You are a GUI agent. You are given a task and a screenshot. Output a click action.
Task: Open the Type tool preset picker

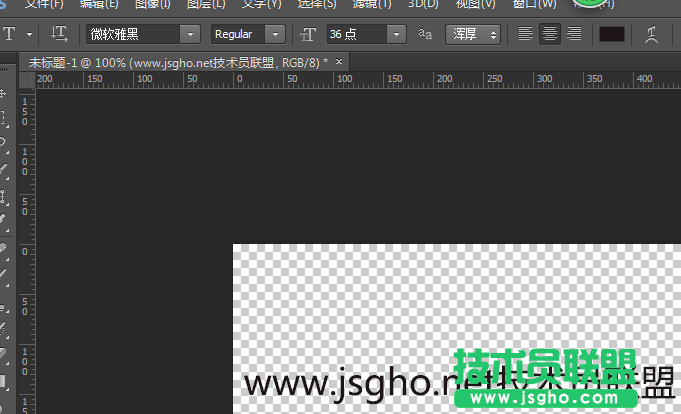29,34
